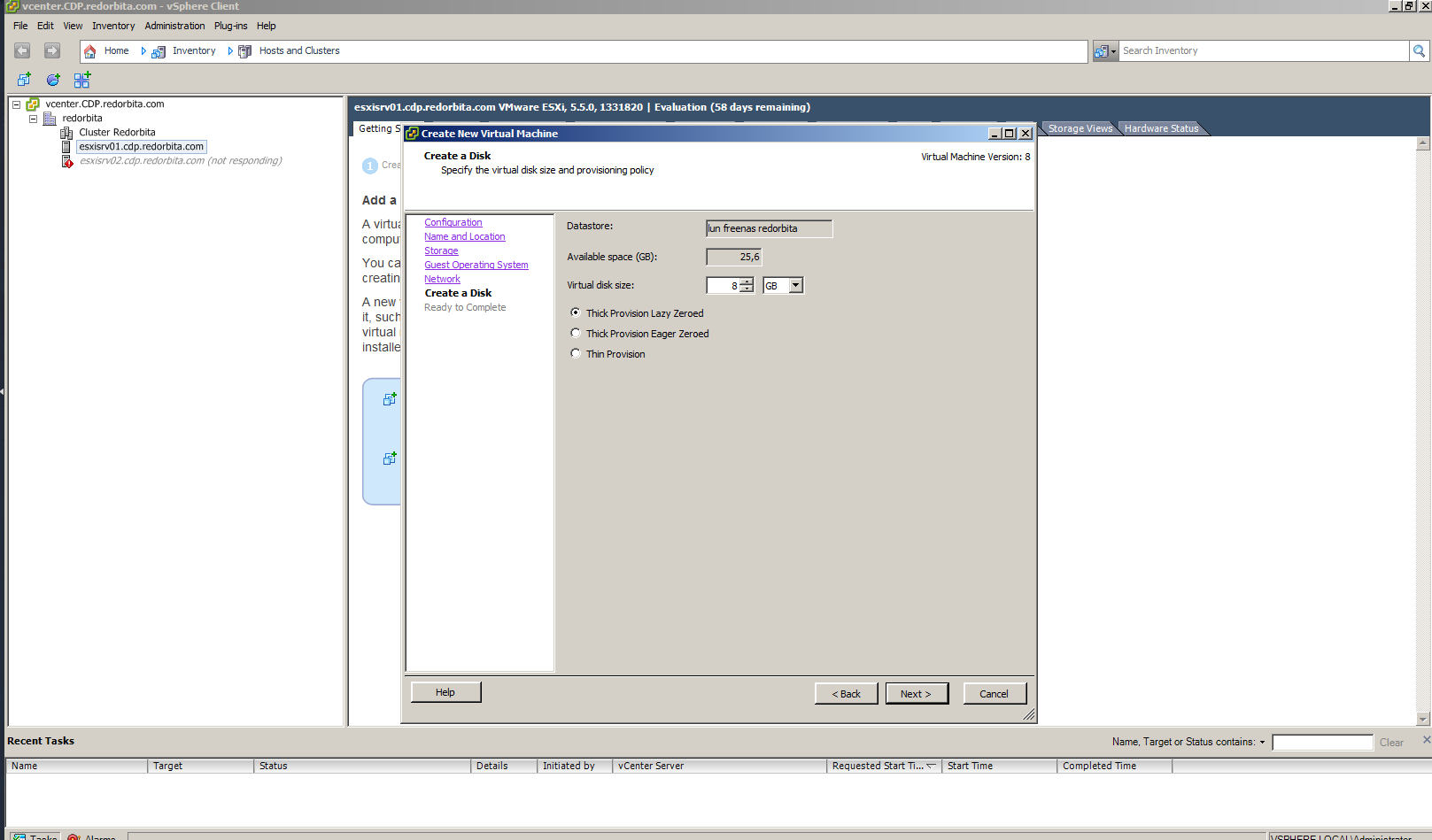
Task: Click the Virtual disk size input field
Action: point(723,285)
